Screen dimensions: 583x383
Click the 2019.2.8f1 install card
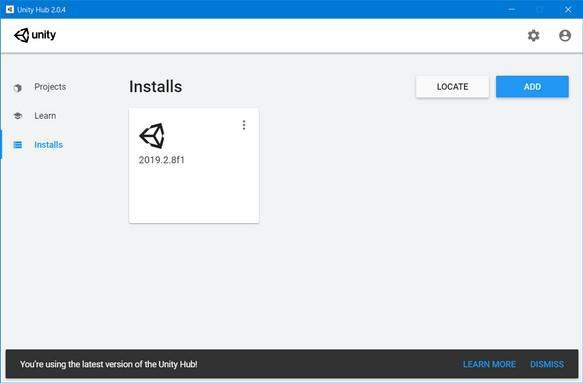tap(194, 165)
